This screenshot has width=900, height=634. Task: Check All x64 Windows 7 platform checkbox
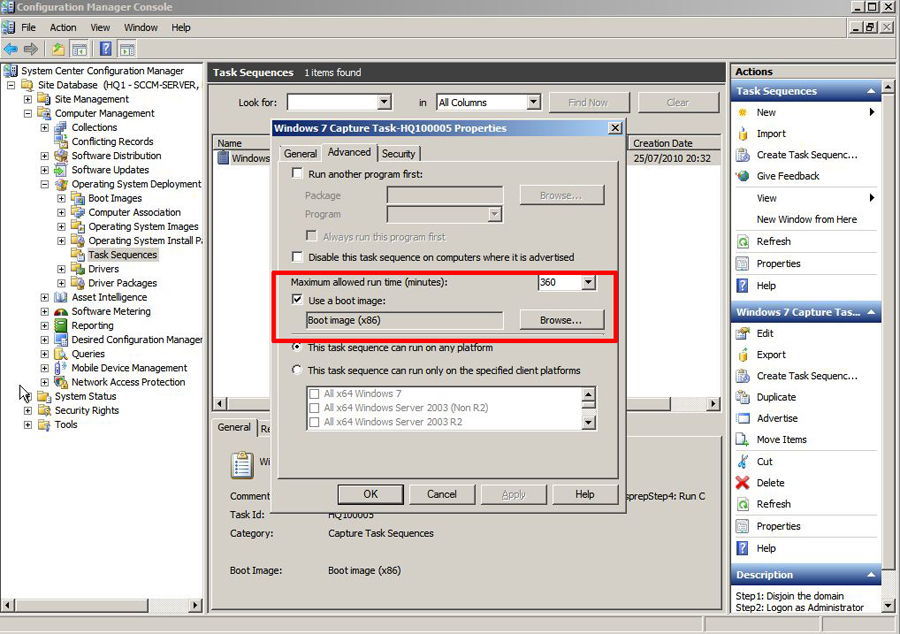click(x=314, y=394)
